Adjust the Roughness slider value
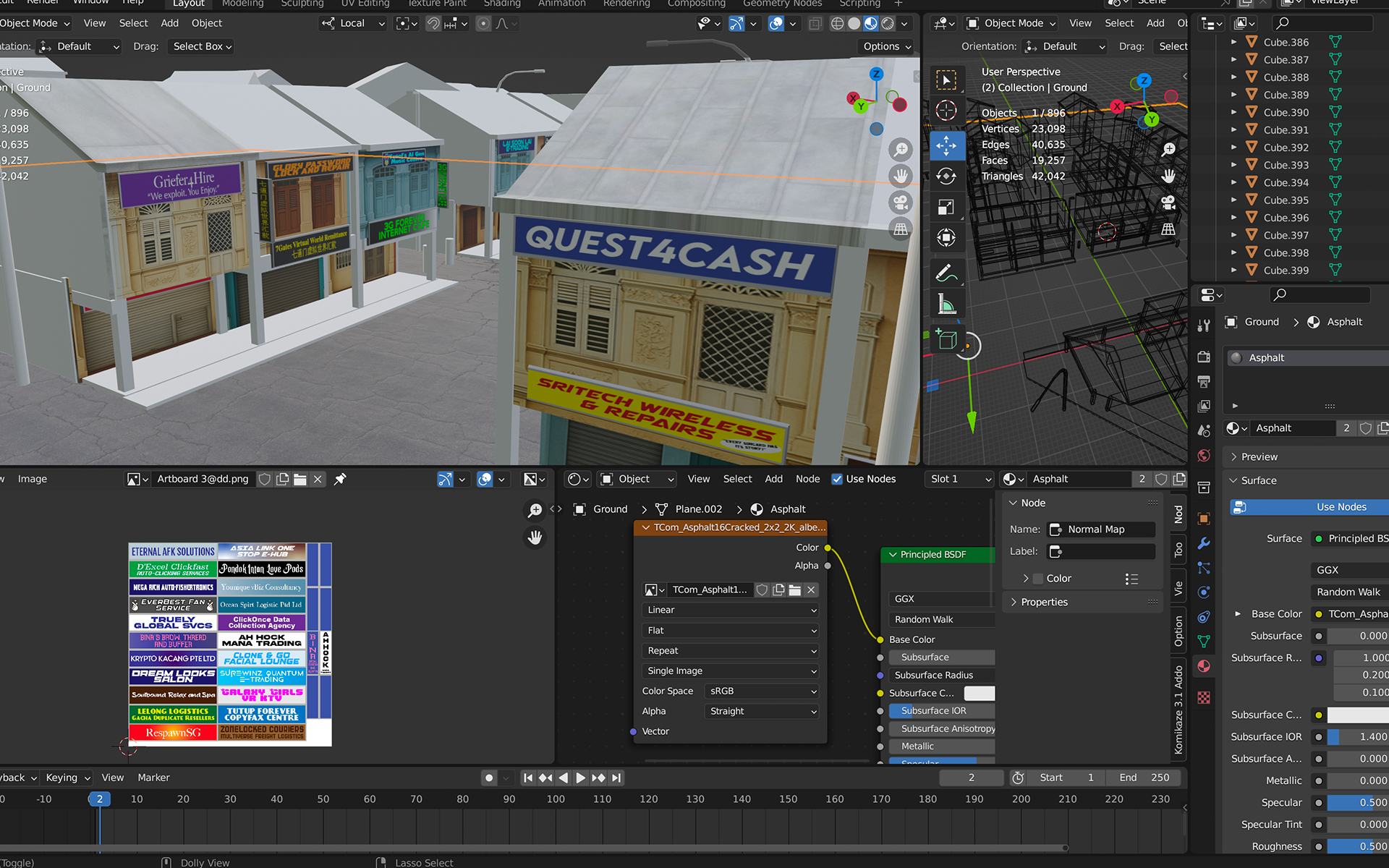The image size is (1389, 868). coord(1356,846)
